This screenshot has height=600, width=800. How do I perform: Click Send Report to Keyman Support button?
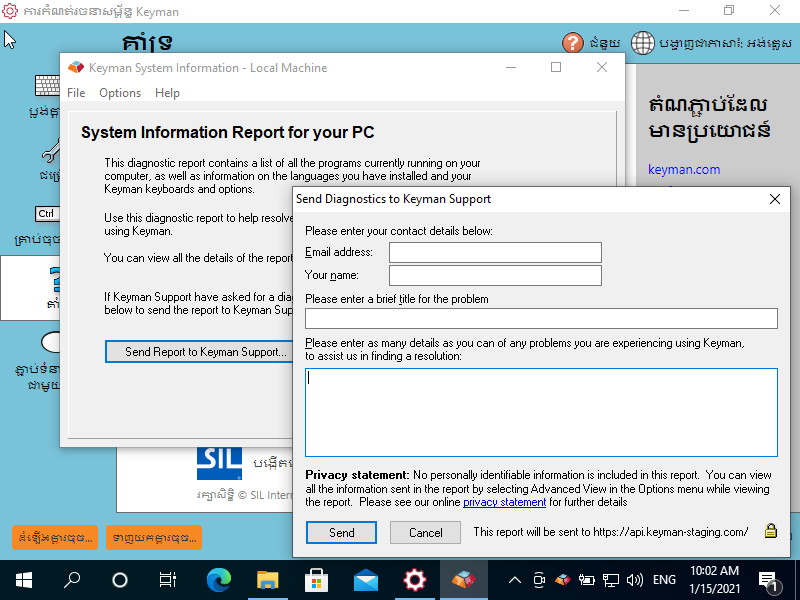(199, 352)
